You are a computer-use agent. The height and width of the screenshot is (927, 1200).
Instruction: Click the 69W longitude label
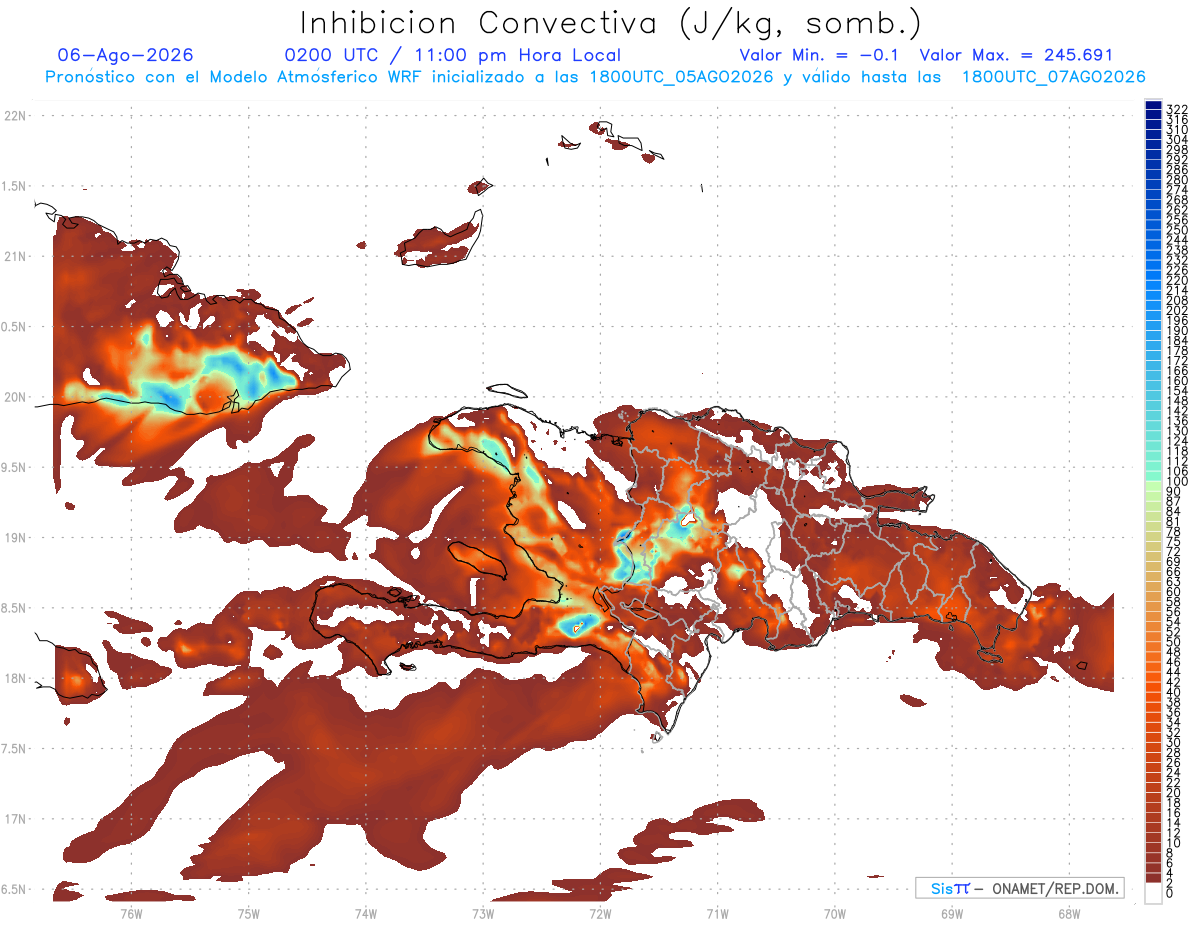[951, 913]
